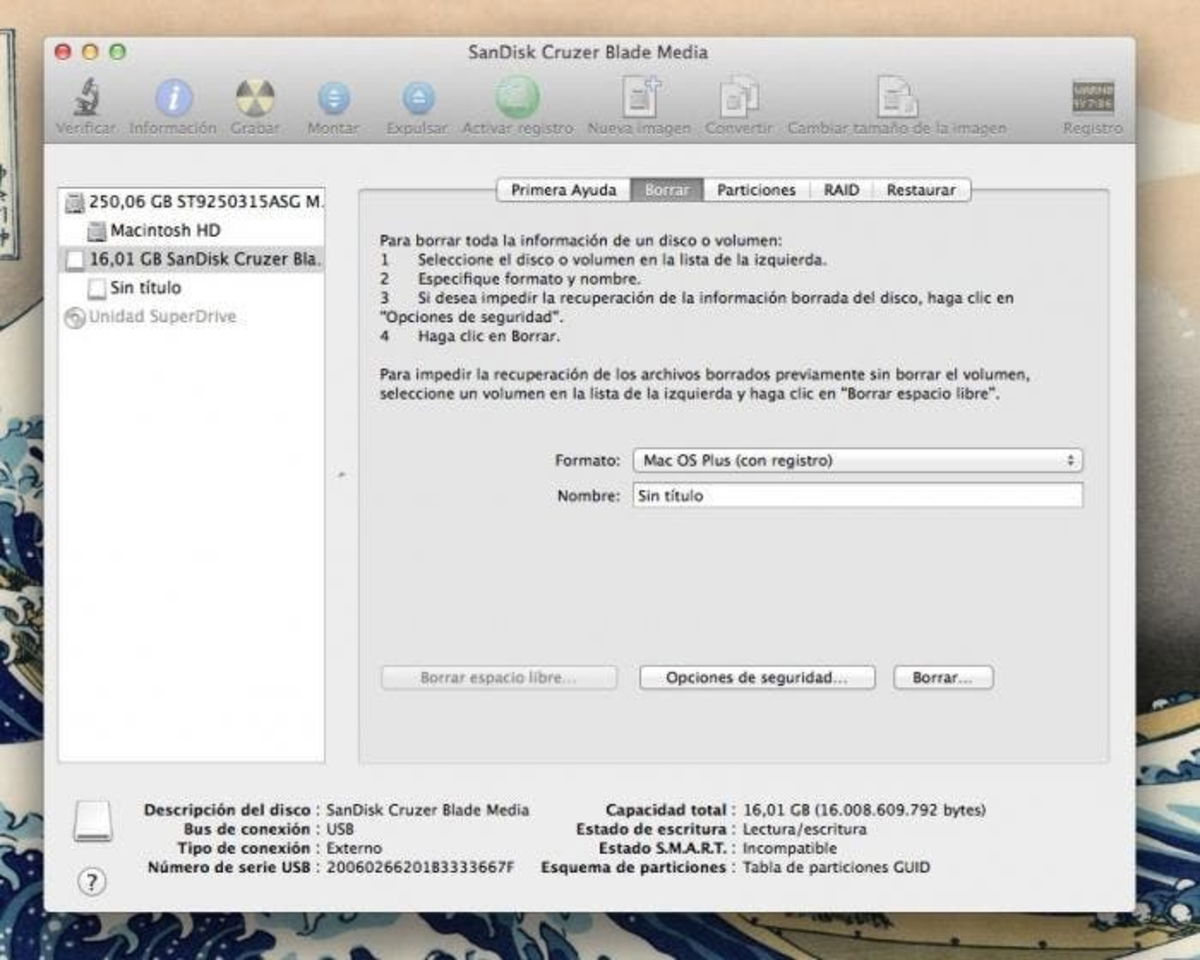Click the window title SanDisk Cruzer Blade Media

588,52
